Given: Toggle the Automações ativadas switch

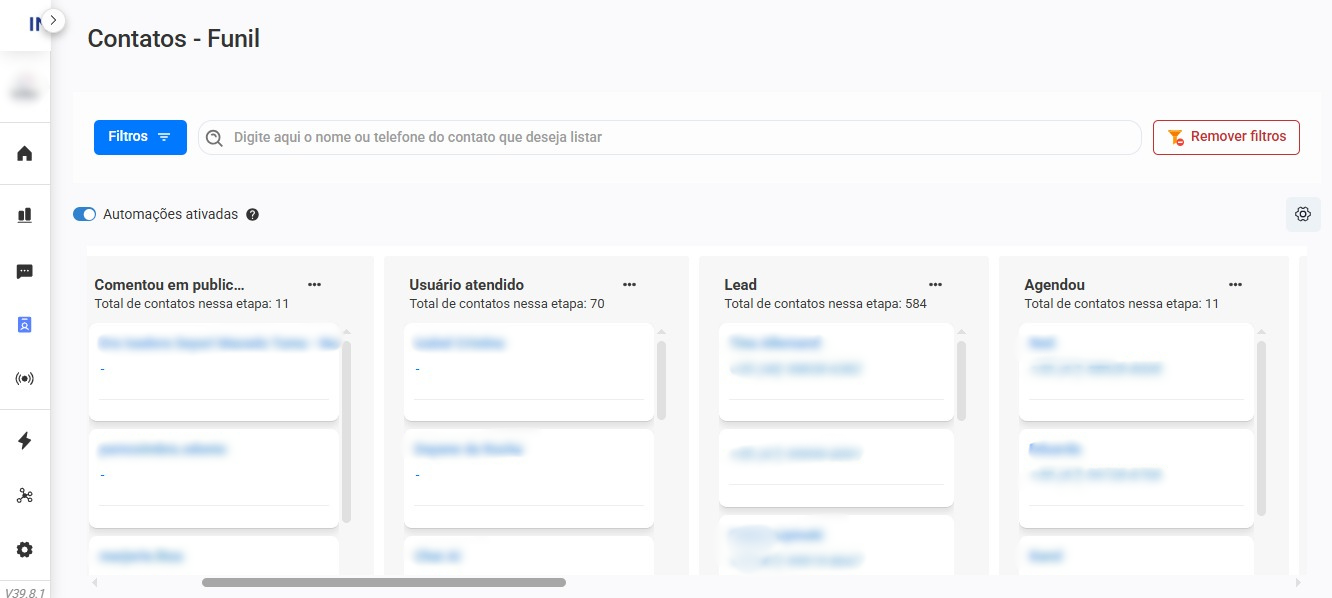Looking at the screenshot, I should click(85, 214).
